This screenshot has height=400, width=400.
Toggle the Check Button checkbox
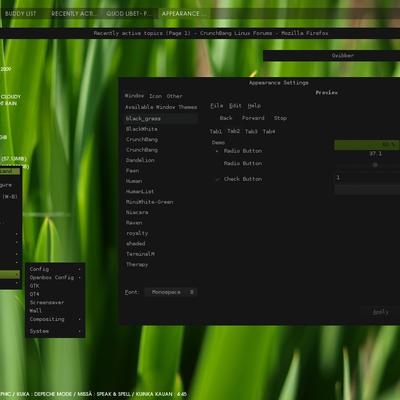[x=239, y=179]
